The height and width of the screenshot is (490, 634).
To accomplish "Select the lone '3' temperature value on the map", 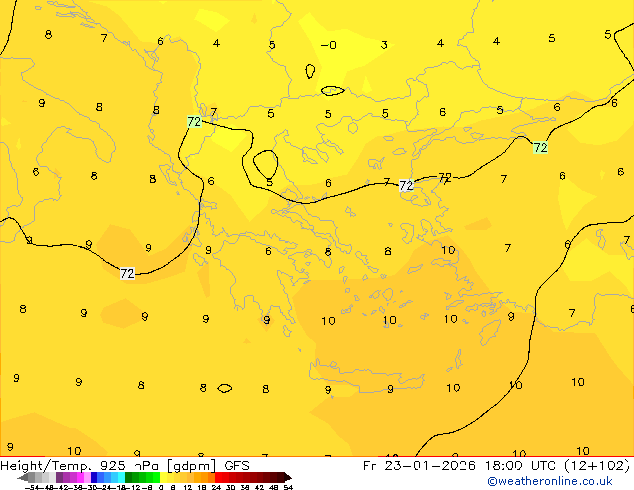I will (384, 44).
